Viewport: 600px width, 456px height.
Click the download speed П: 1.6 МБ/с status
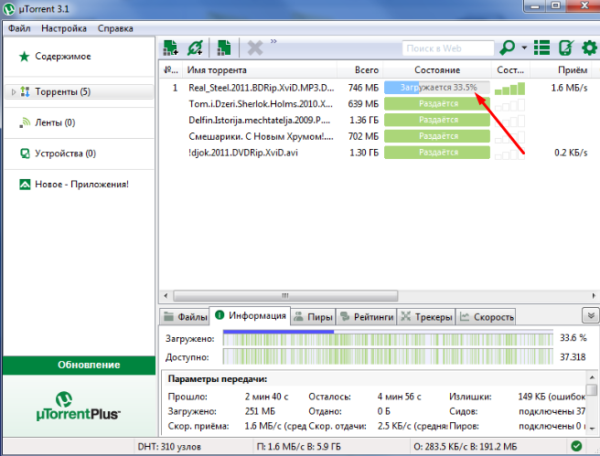pyautogui.click(x=299, y=446)
